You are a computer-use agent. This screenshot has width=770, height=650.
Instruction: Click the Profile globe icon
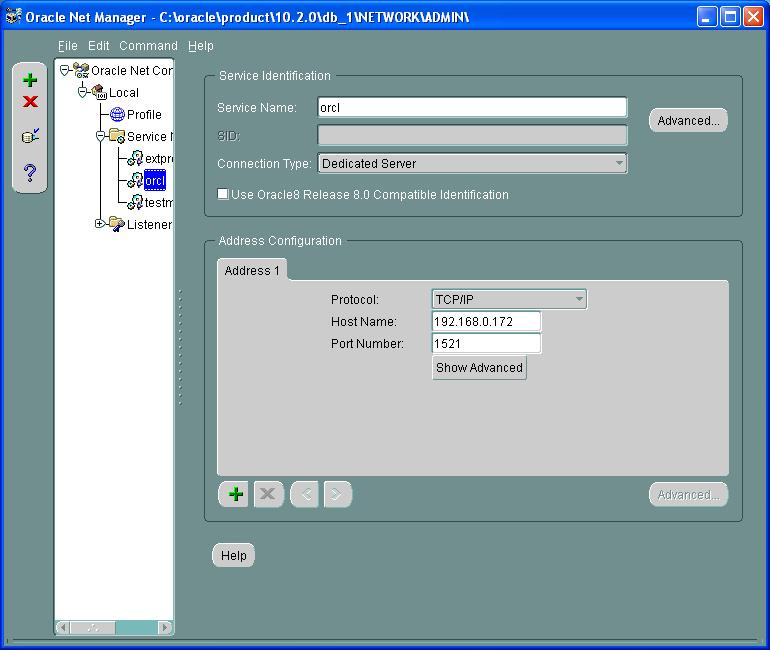pos(117,114)
